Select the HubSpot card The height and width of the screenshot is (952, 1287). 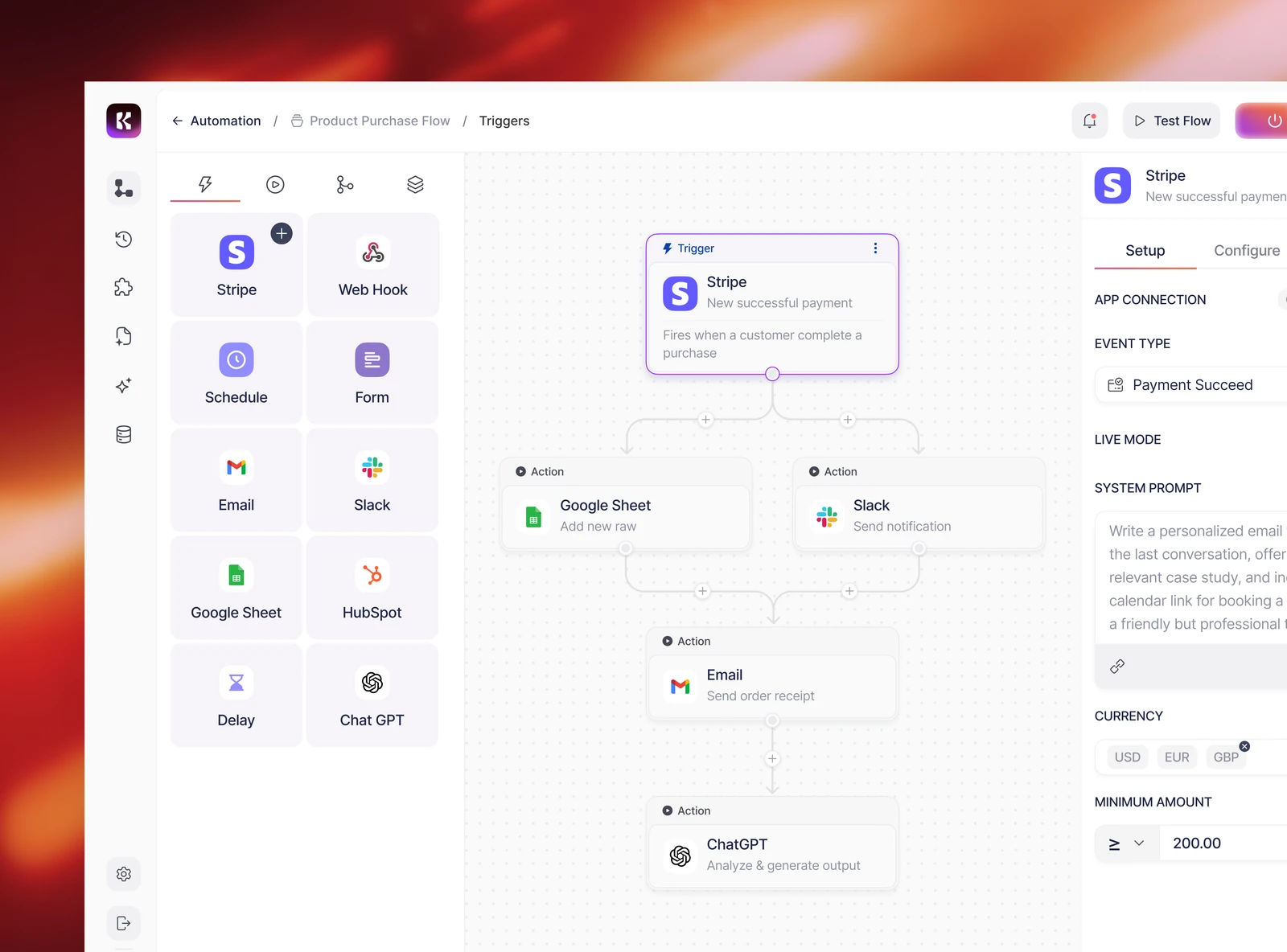[372, 587]
